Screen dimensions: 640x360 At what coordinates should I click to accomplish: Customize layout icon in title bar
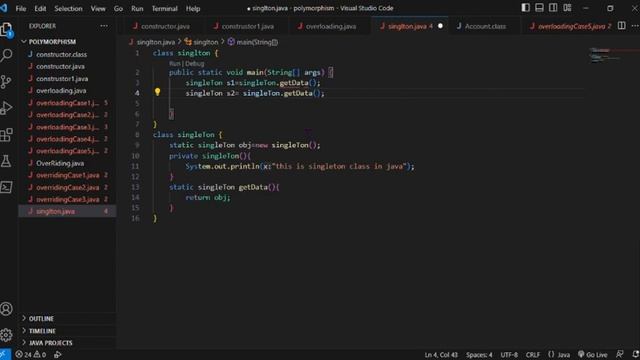click(x=567, y=8)
